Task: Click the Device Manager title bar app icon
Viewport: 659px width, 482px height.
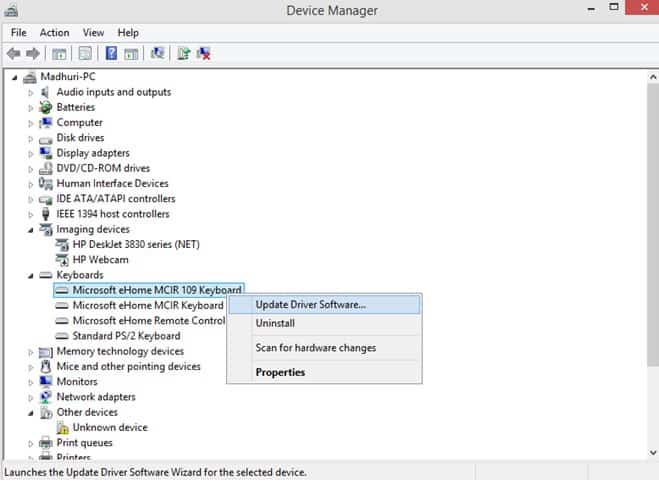Action: click(11, 10)
